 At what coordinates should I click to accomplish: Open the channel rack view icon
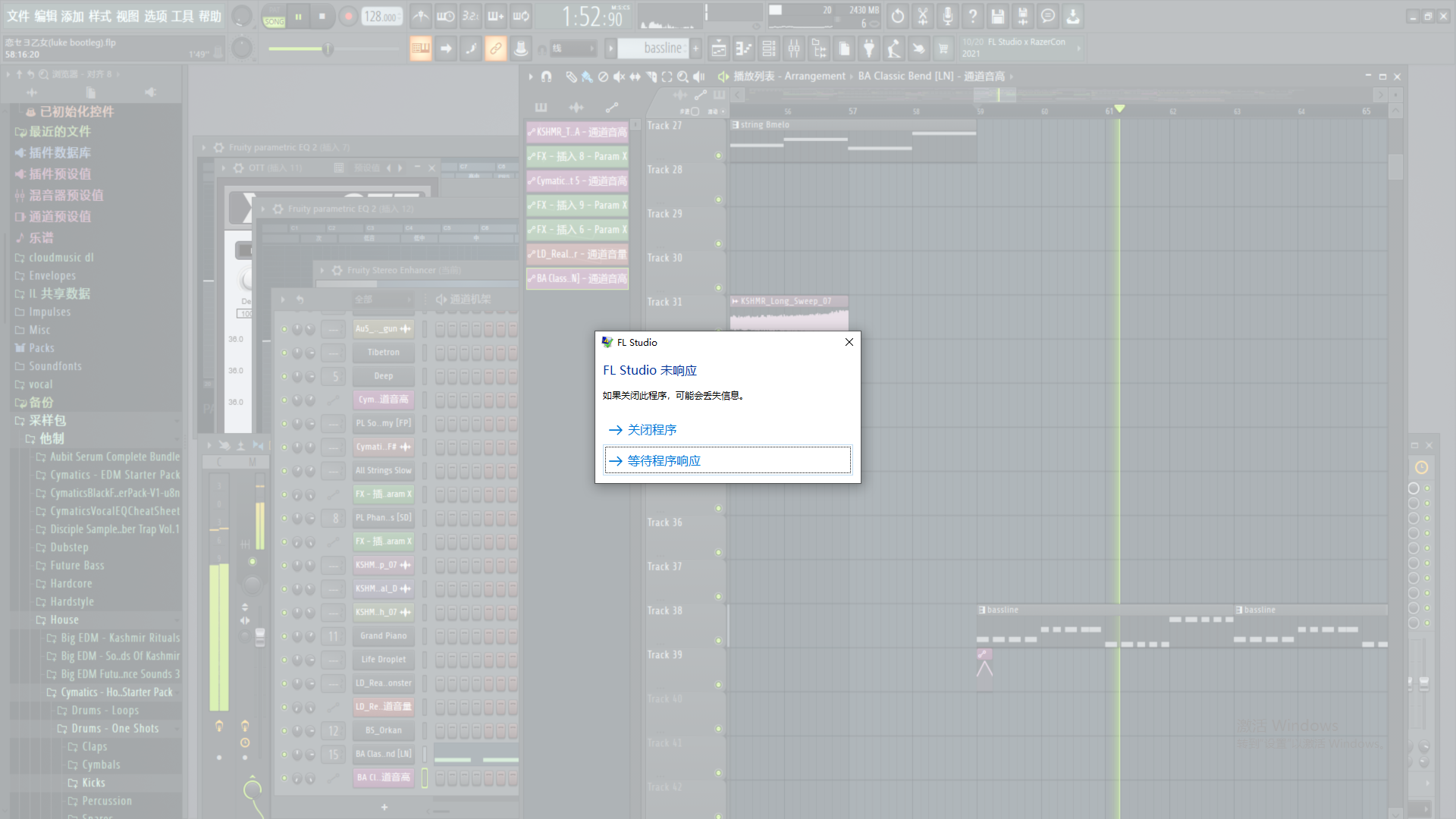pyautogui.click(x=769, y=49)
